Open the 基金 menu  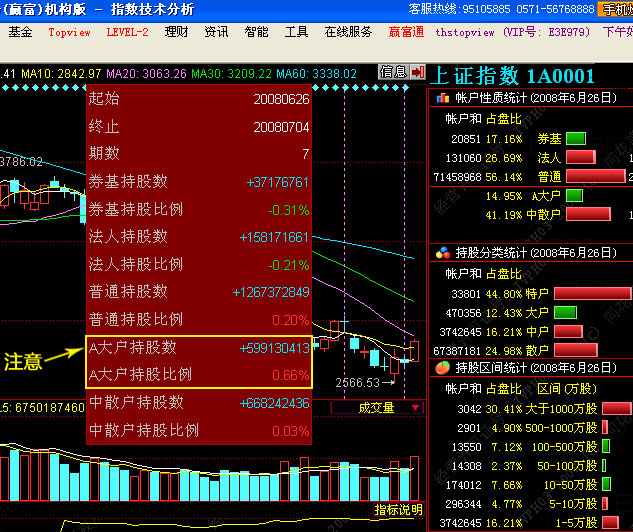pos(20,32)
